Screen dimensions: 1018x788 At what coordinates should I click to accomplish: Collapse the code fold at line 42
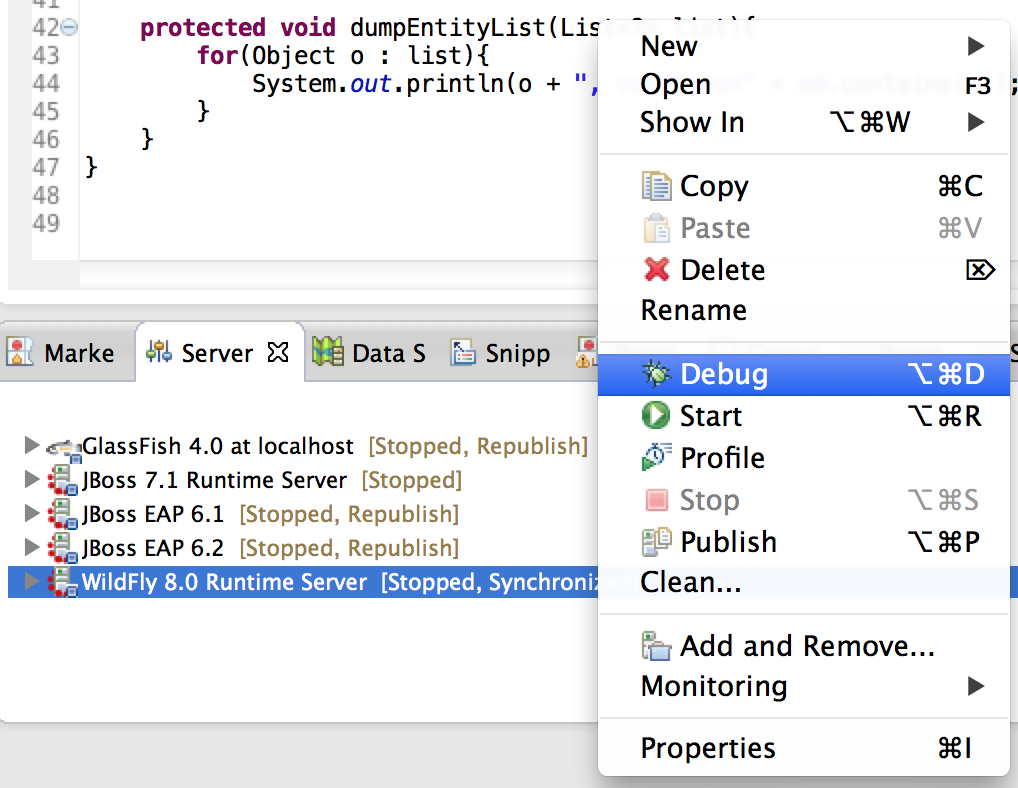pyautogui.click(x=69, y=27)
